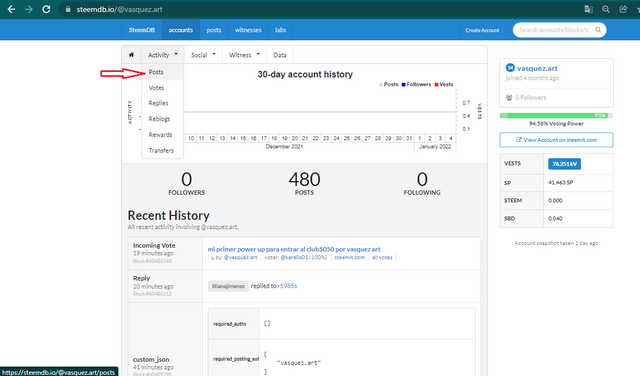Go back using browser back arrow

pyautogui.click(x=11, y=9)
